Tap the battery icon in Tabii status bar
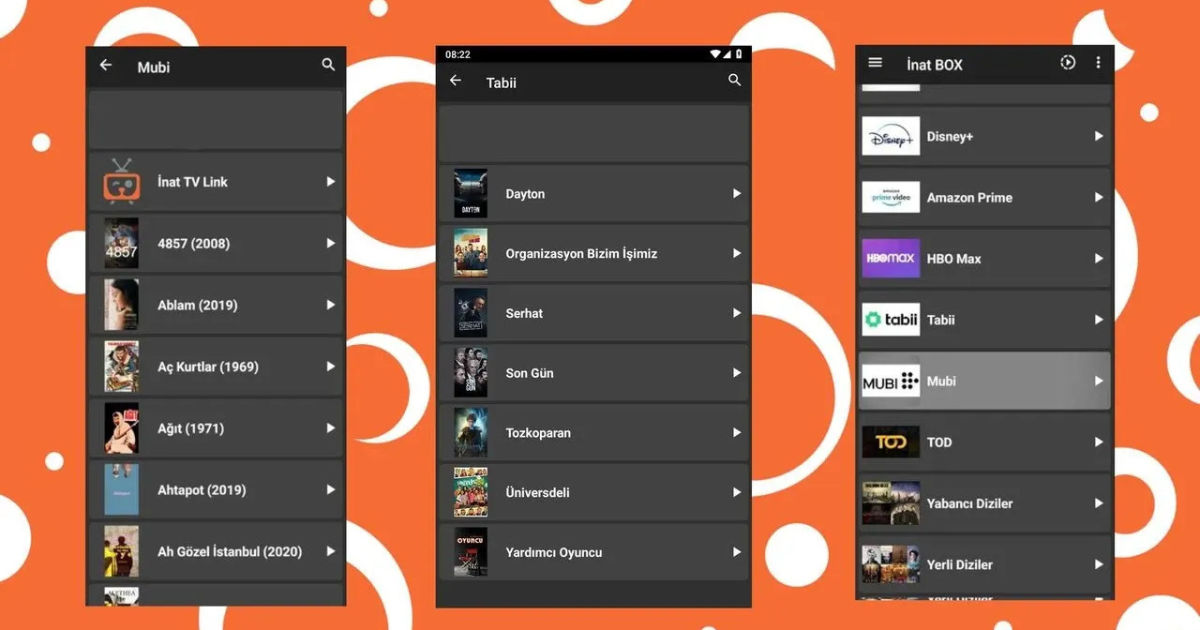Image resolution: width=1200 pixels, height=630 pixels. pos(739,54)
